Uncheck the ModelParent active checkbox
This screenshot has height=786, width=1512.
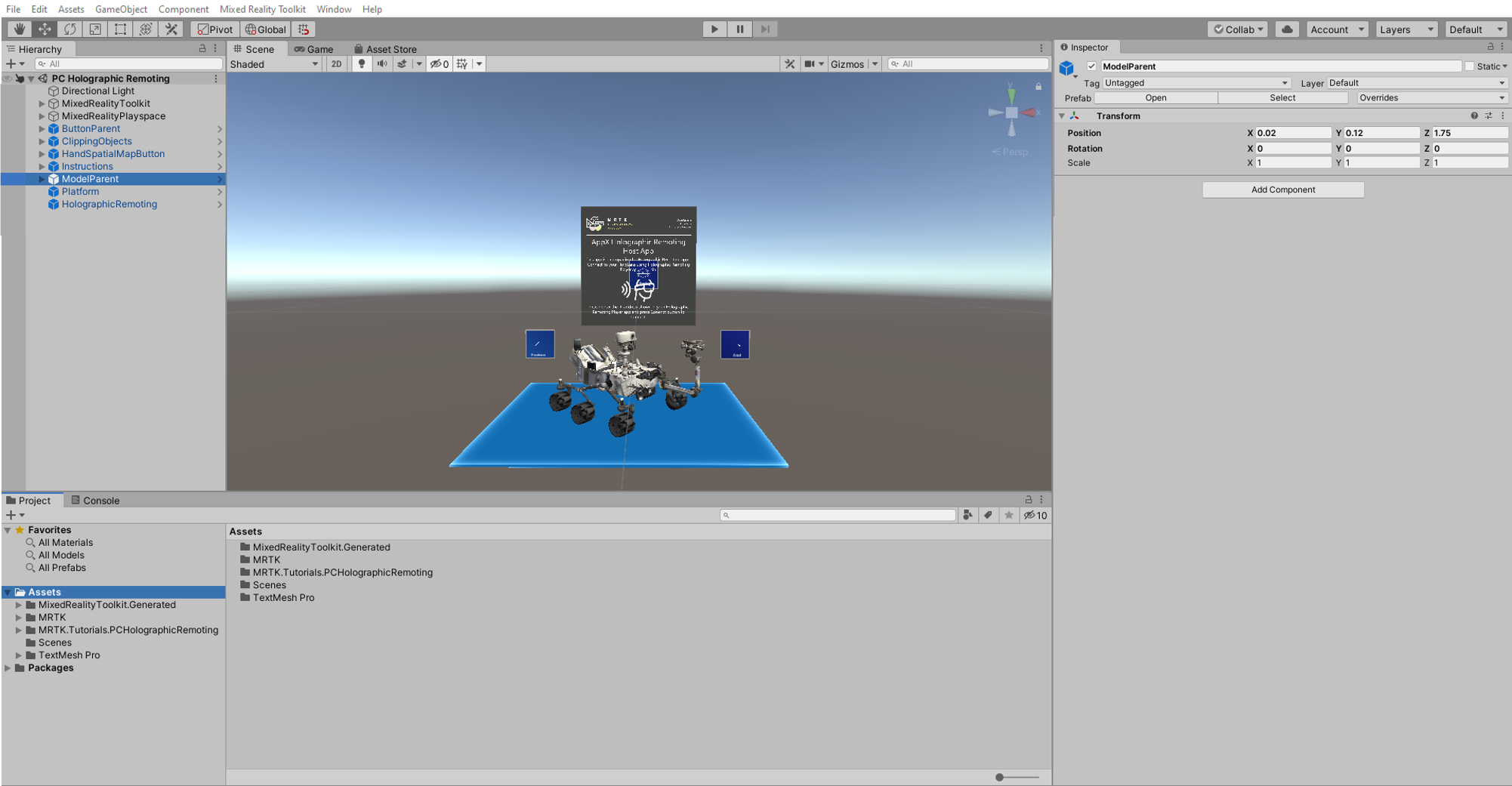click(1091, 66)
